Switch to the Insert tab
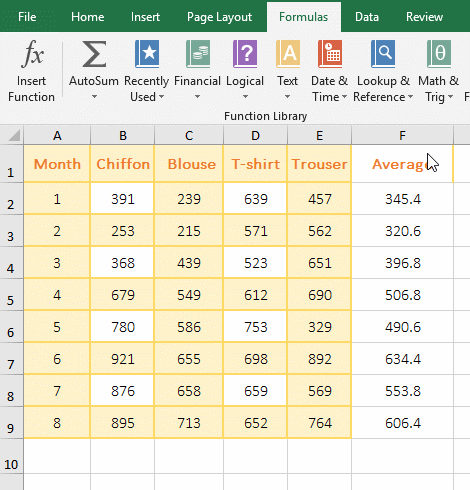The width and height of the screenshot is (470, 490). (x=145, y=17)
